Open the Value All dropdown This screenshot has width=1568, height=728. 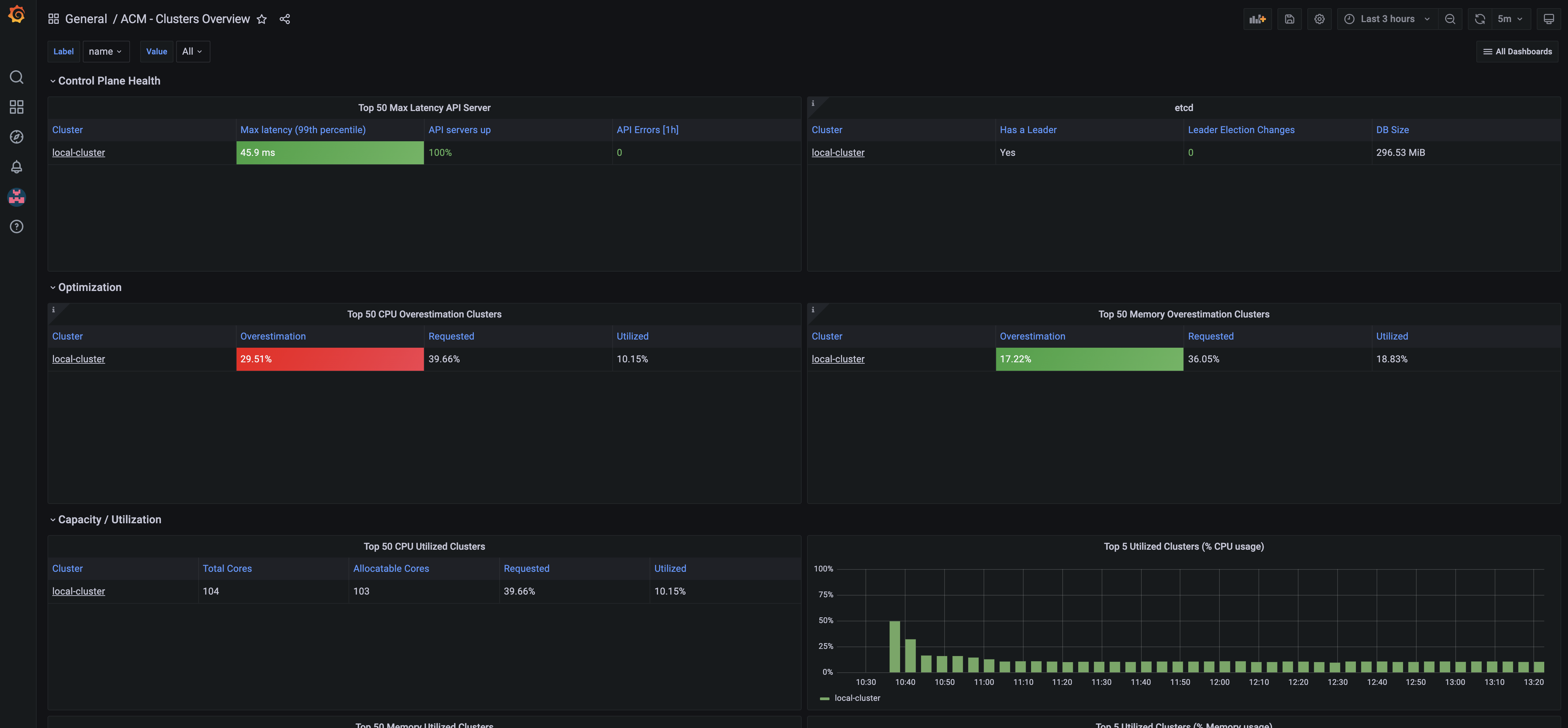pos(192,51)
